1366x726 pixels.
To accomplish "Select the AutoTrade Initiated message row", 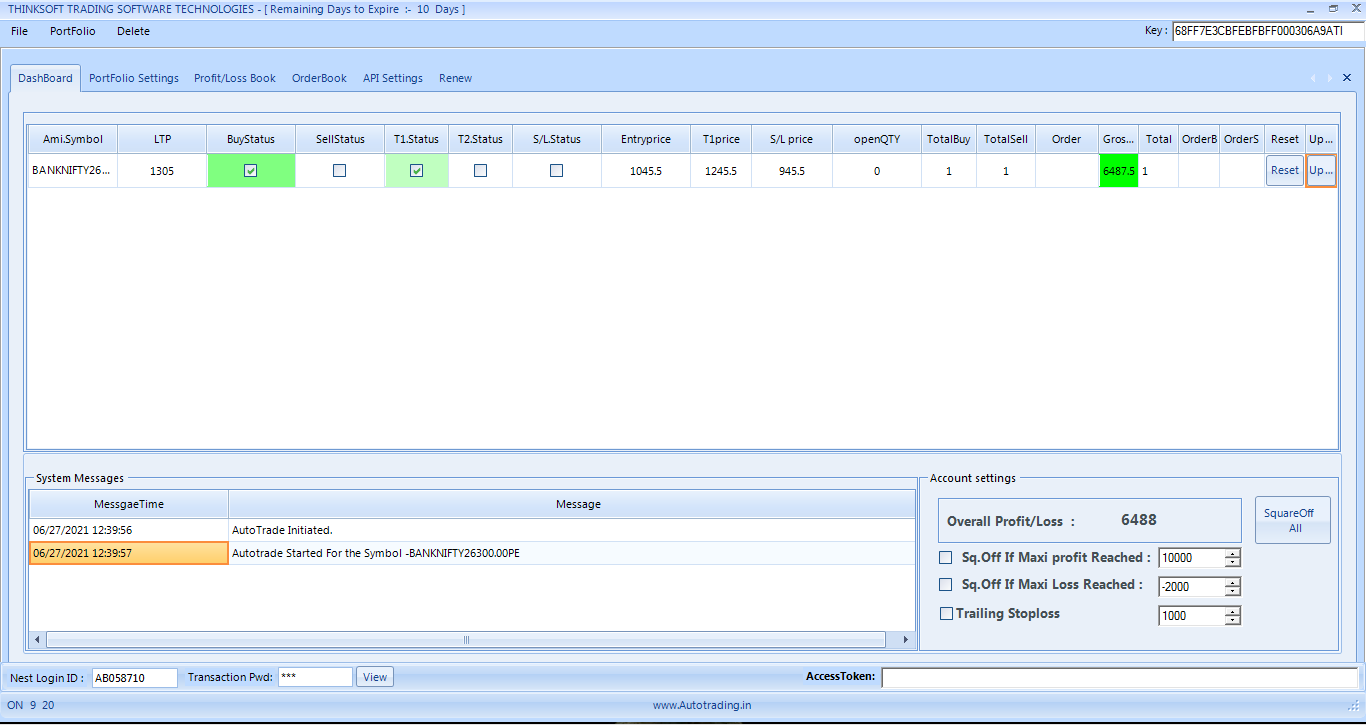I will pos(472,530).
